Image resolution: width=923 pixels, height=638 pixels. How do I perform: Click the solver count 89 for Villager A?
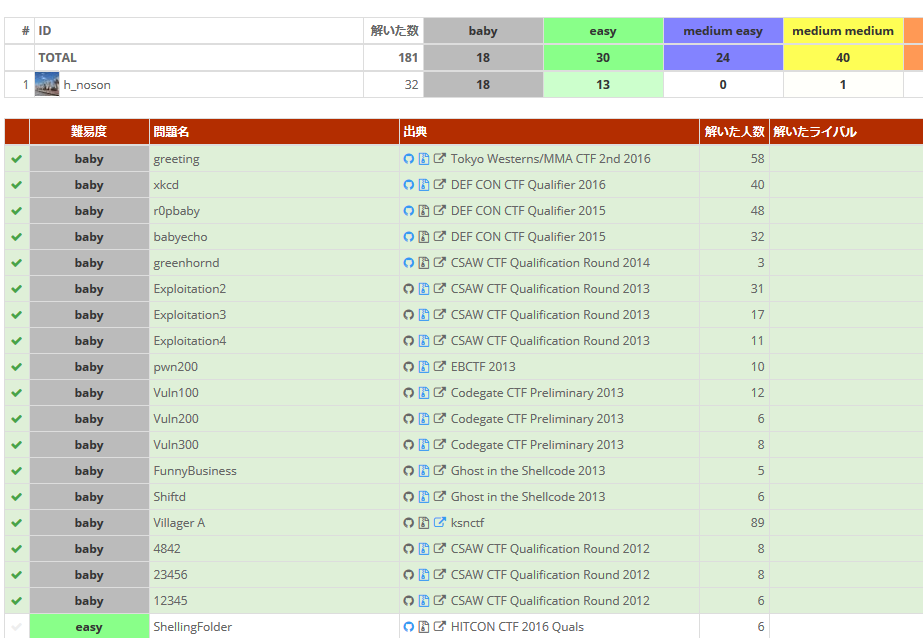[x=757, y=523]
